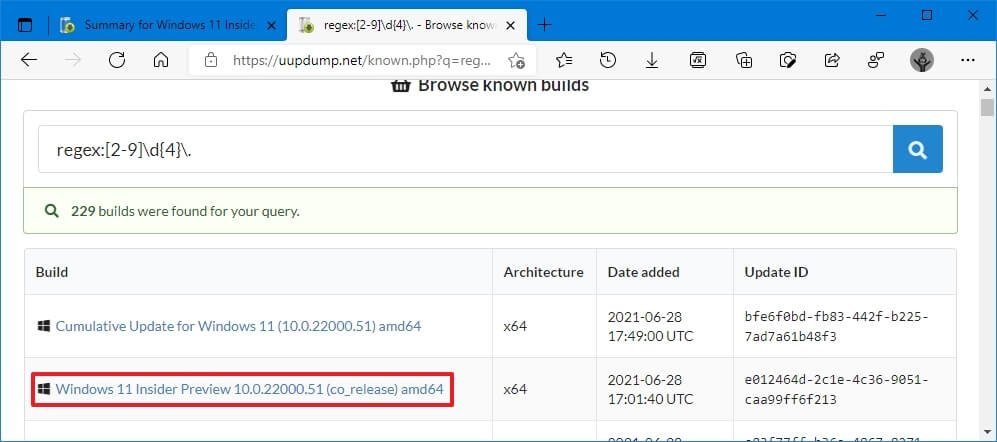The width and height of the screenshot is (997, 442).
Task: Click the blue search magnifier button
Action: [x=917, y=150]
